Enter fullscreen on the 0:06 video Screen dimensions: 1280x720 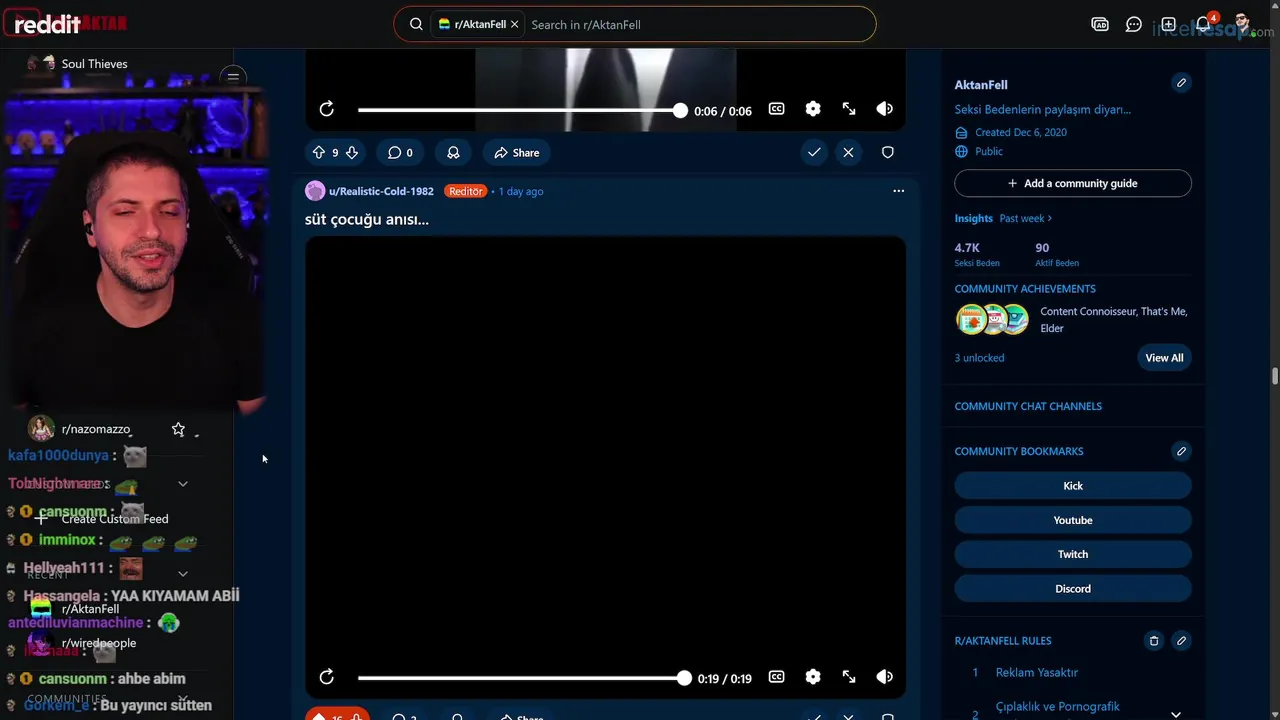coord(849,109)
